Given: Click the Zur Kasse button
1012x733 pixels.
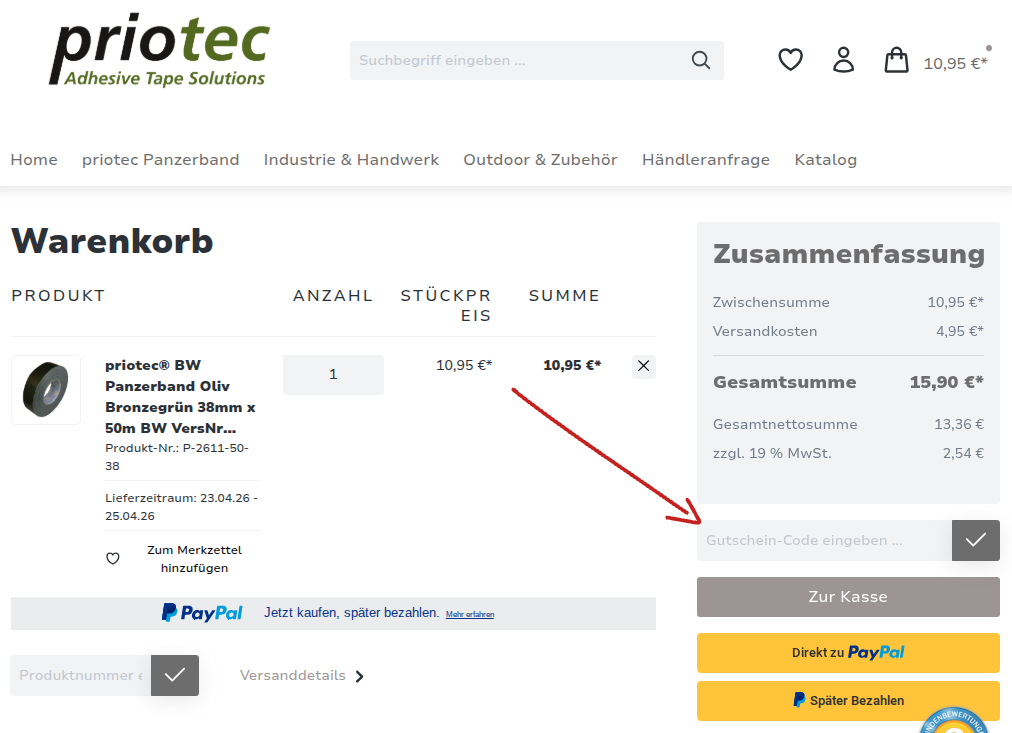Looking at the screenshot, I should click(848, 597).
